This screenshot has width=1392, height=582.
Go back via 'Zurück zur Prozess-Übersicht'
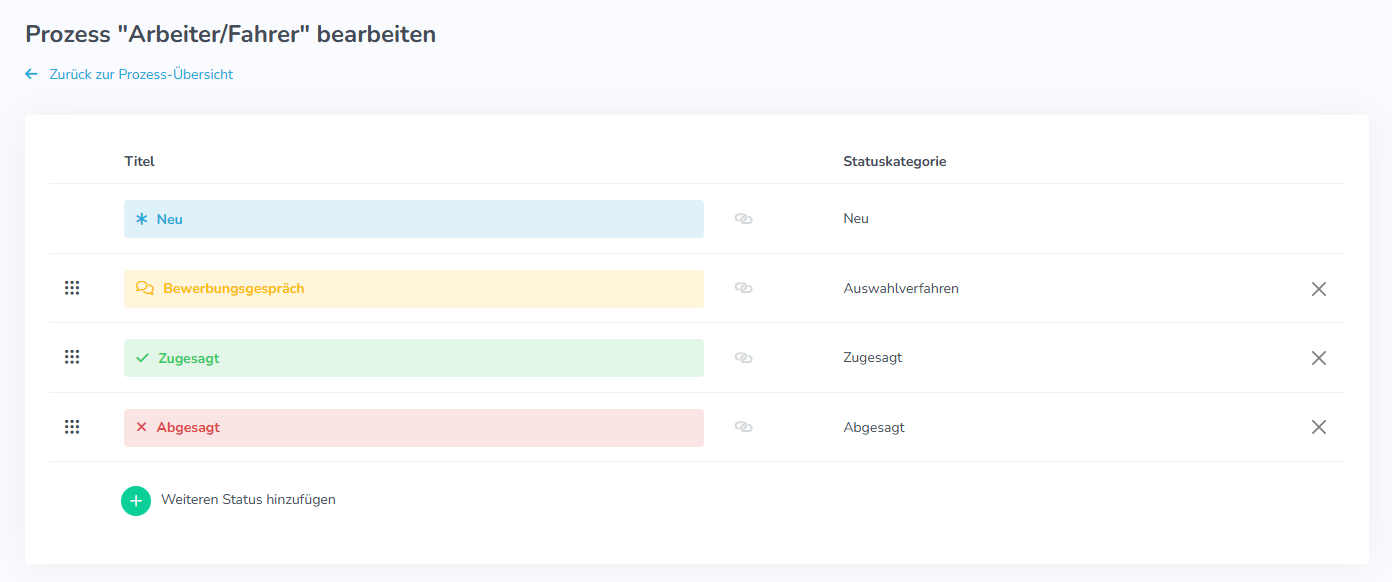(141, 74)
